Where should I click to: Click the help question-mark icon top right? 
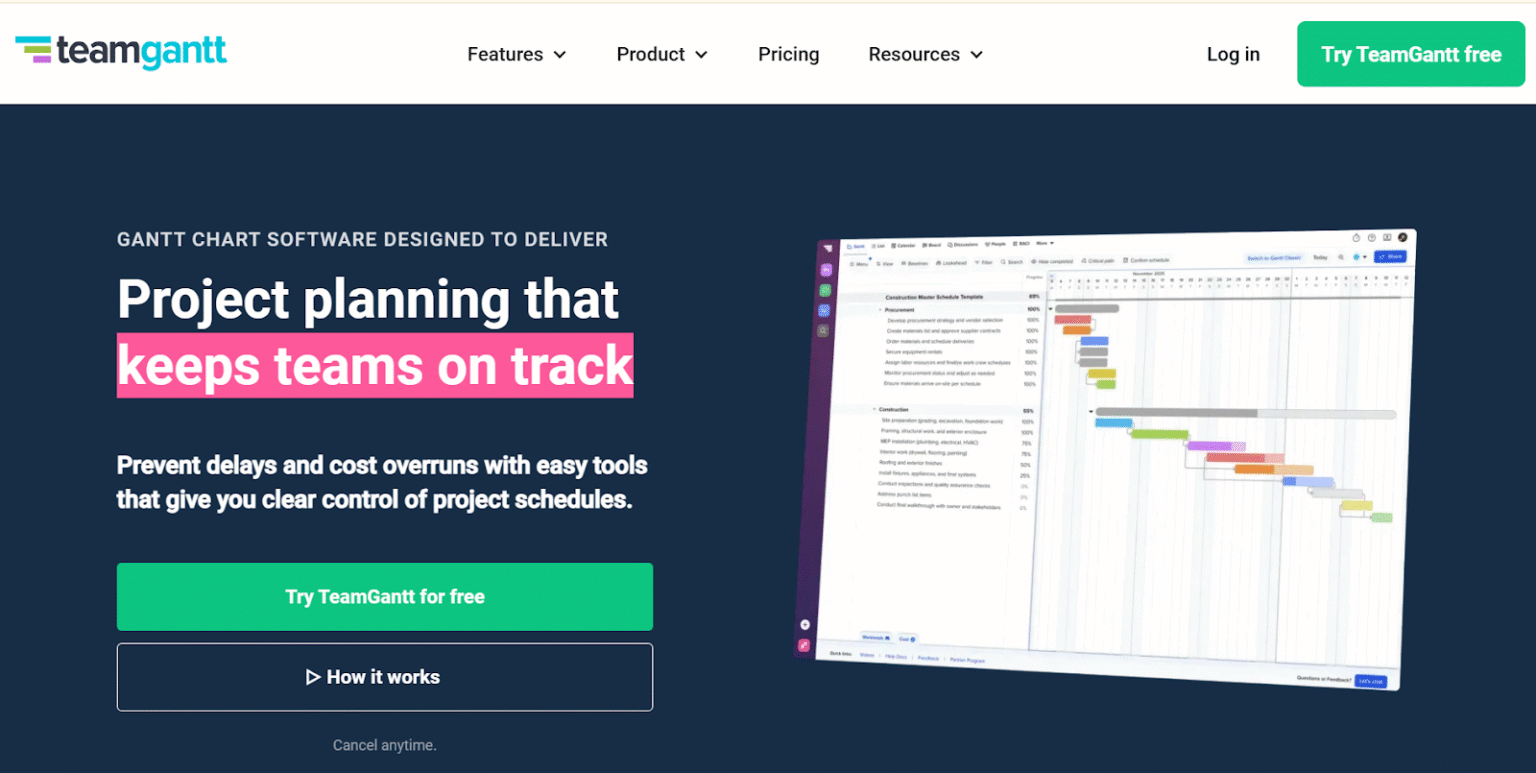pyautogui.click(x=1372, y=237)
